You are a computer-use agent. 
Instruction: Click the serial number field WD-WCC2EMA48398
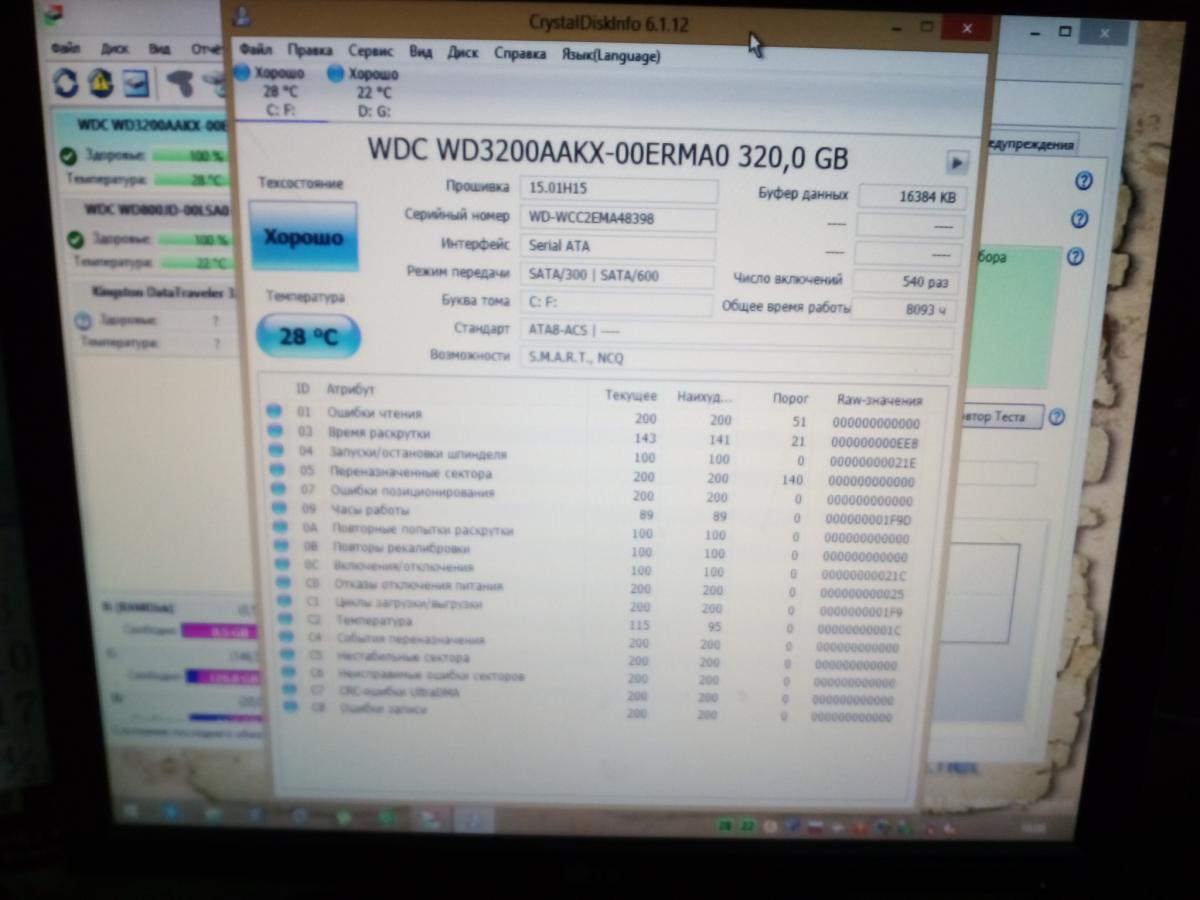click(618, 218)
